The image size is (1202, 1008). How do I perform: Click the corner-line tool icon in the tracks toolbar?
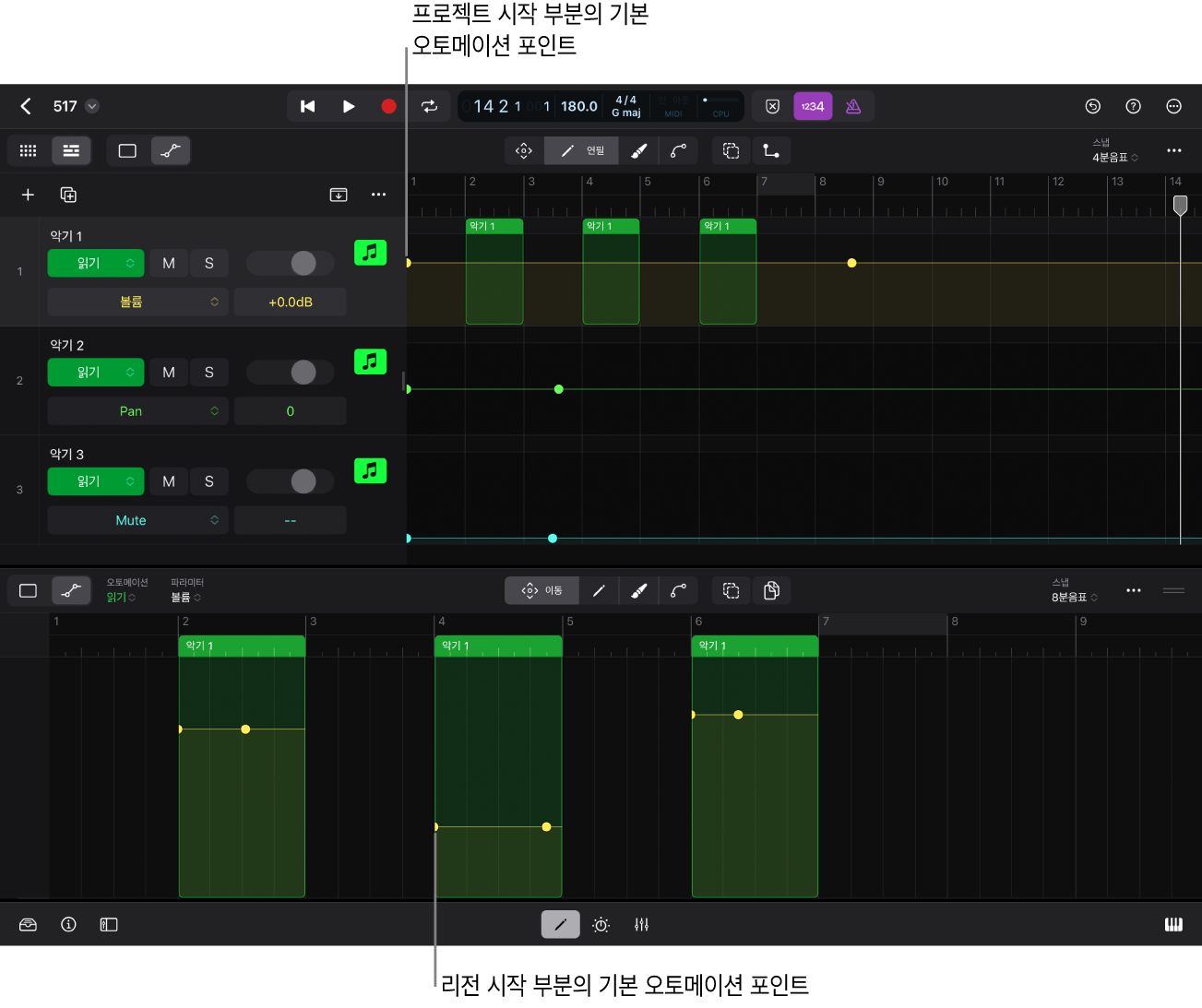coord(771,150)
